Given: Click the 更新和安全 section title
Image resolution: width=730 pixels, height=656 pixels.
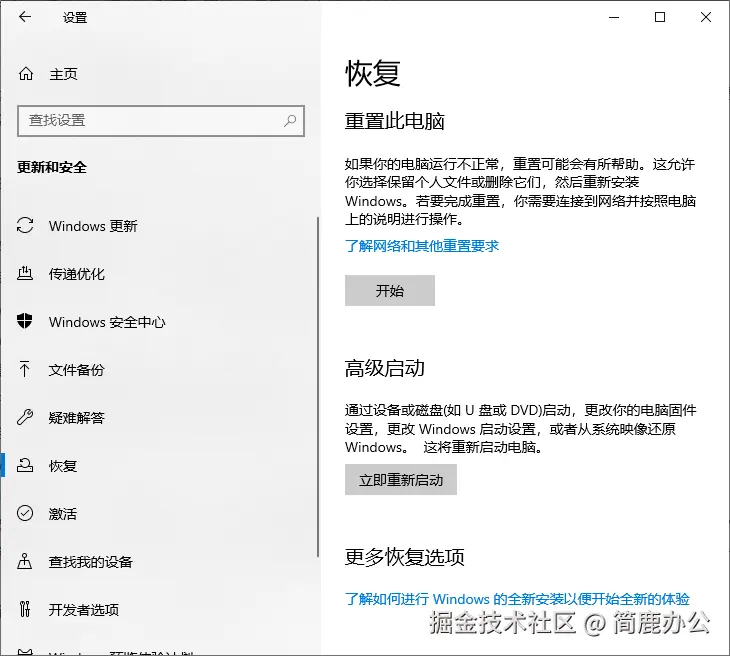Looking at the screenshot, I should click(52, 167).
